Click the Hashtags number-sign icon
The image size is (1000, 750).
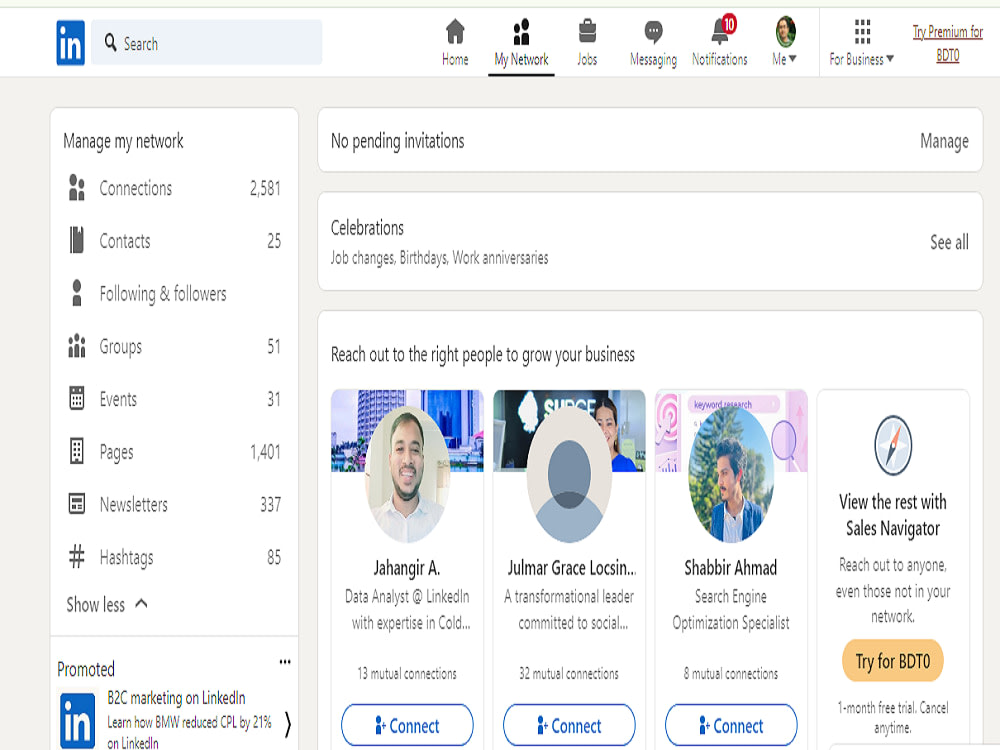pos(77,557)
